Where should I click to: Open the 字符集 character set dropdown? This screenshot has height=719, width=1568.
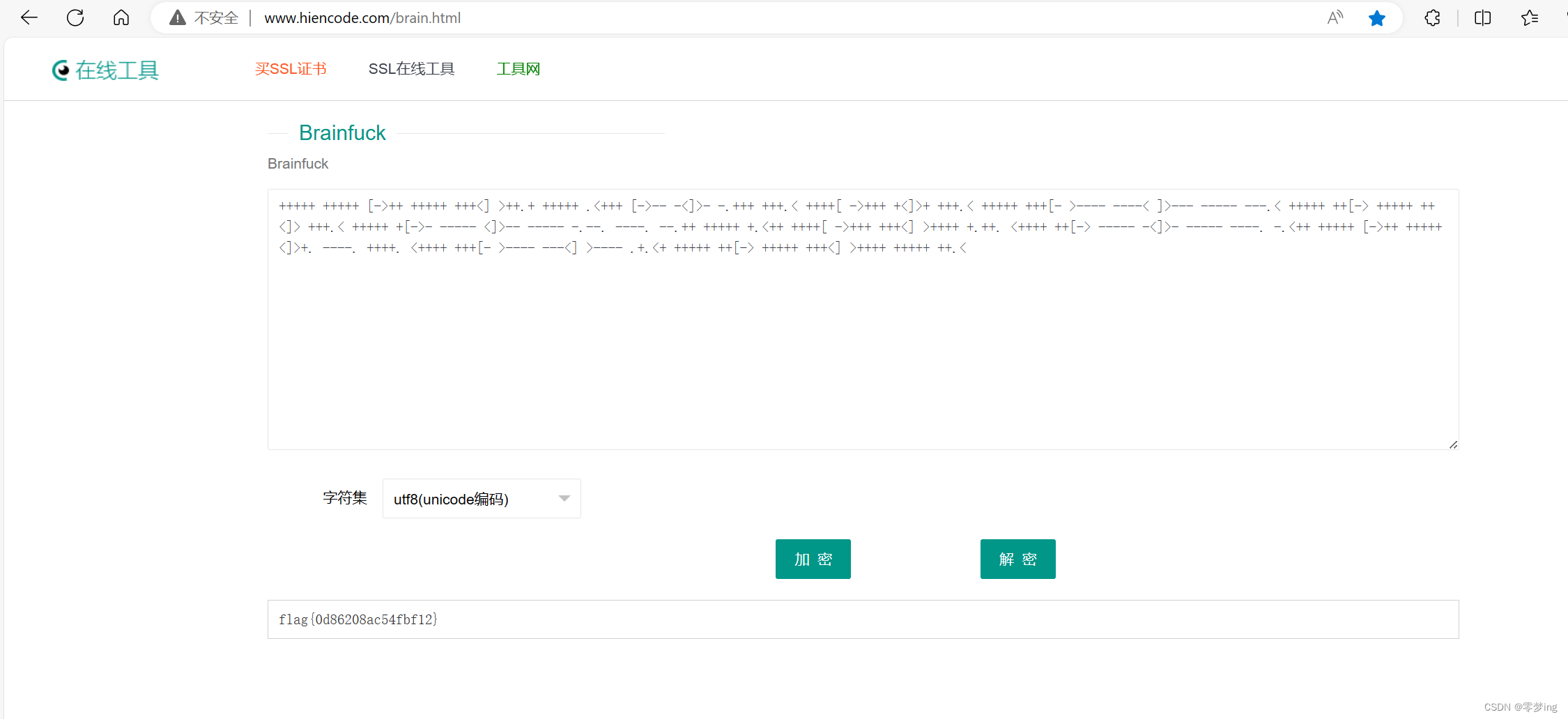click(x=481, y=498)
